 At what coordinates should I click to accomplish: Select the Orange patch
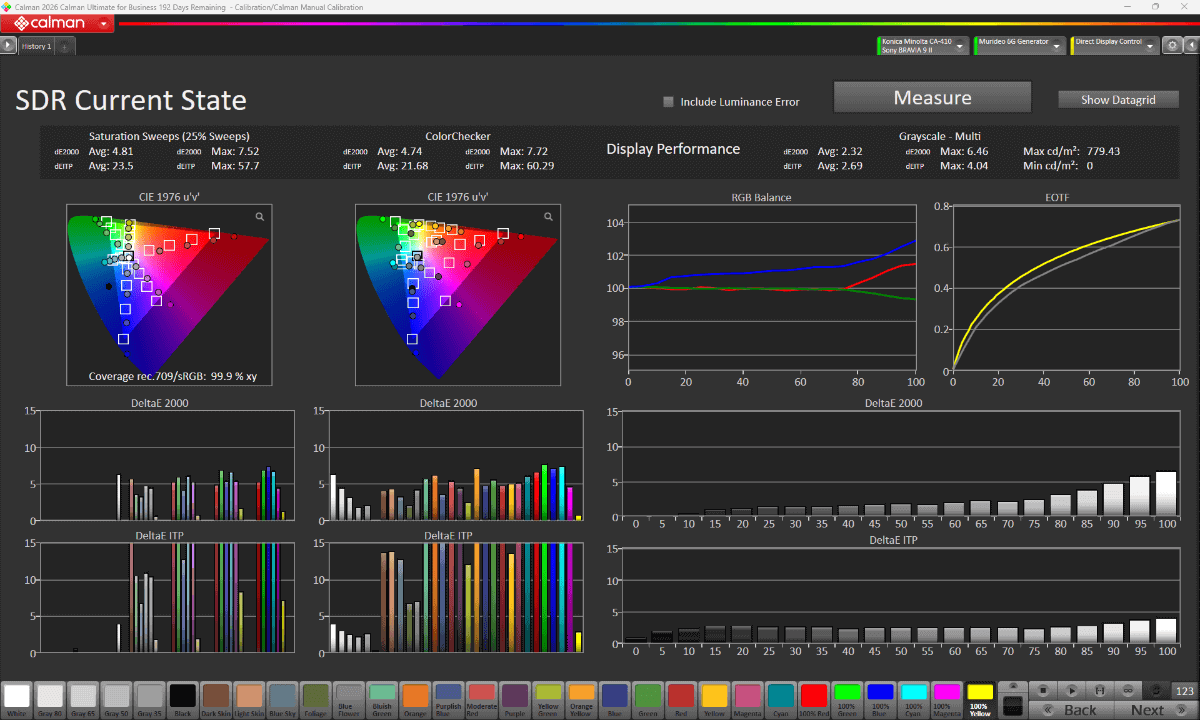click(414, 699)
